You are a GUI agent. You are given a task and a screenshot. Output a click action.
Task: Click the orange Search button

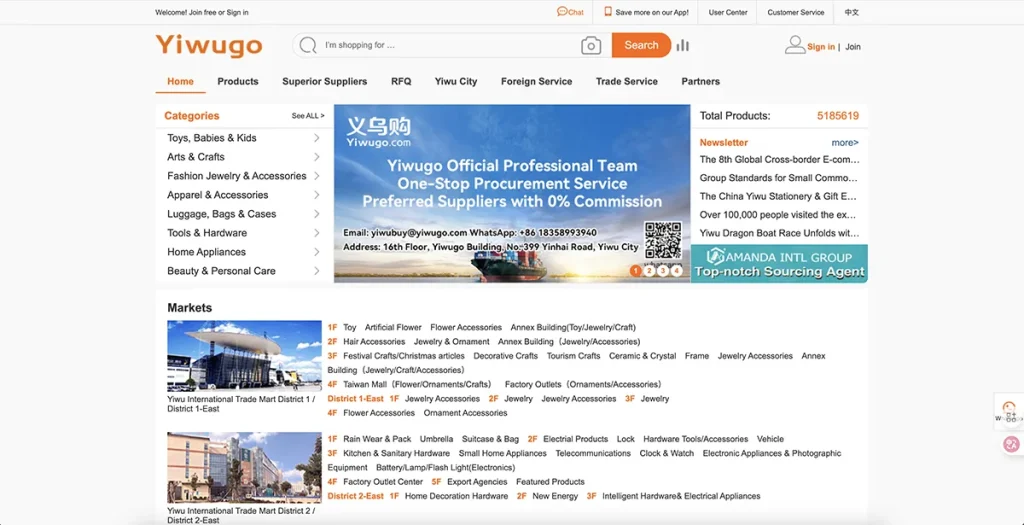pos(641,45)
